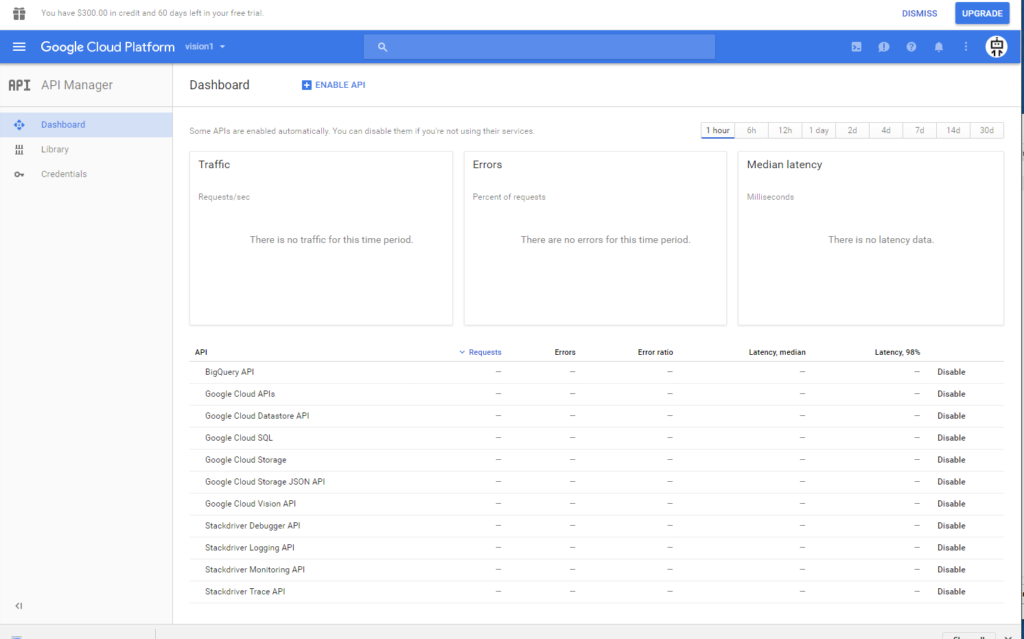This screenshot has height=639, width=1024.
Task: Switch traffic view to 7d period
Action: tap(920, 130)
